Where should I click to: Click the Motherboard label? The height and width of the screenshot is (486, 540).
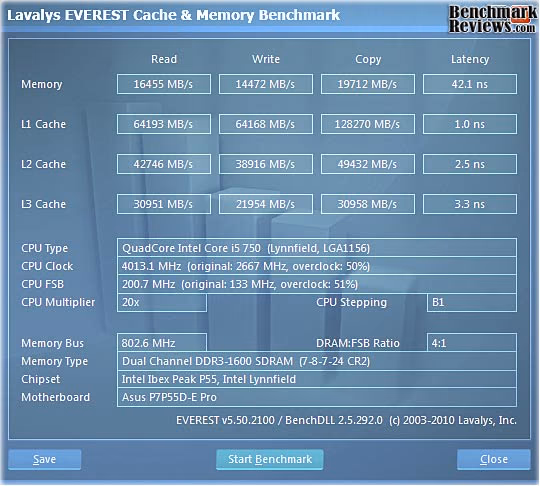click(x=55, y=397)
